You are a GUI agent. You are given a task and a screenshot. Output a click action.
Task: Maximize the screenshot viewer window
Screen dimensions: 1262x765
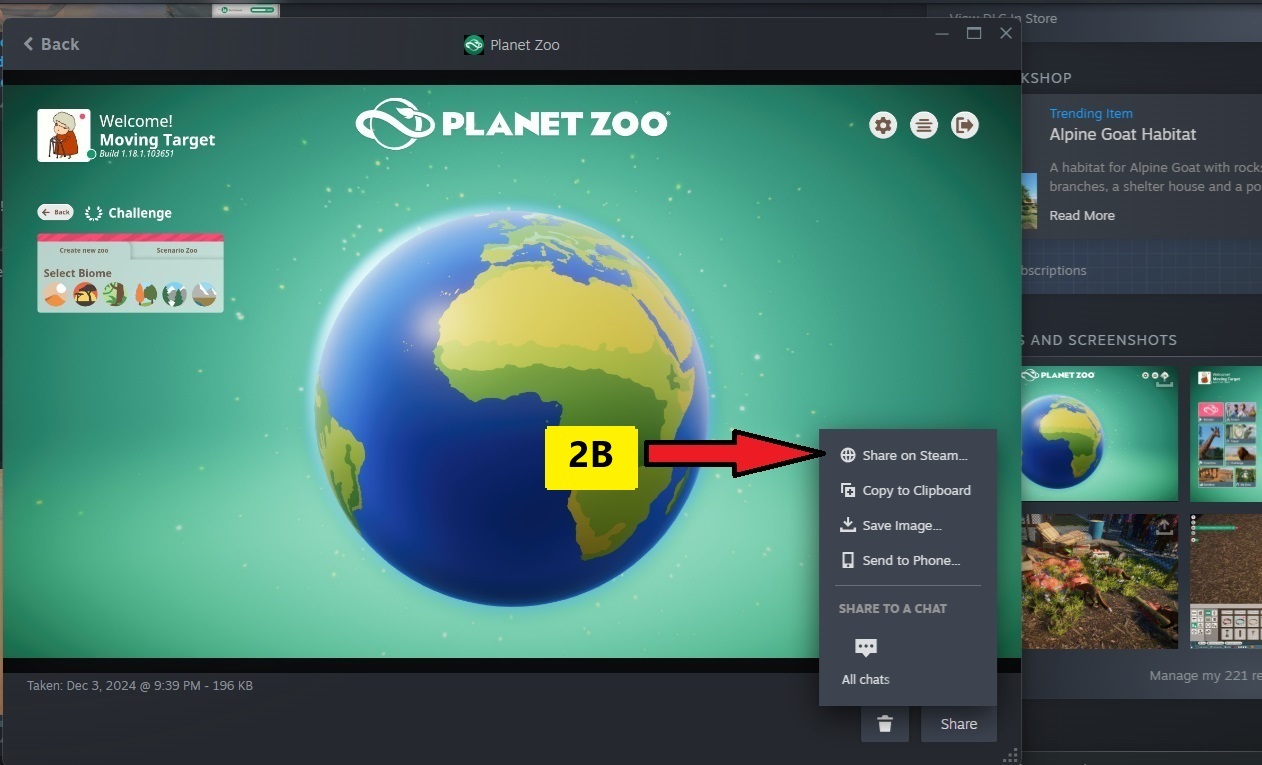pos(974,33)
